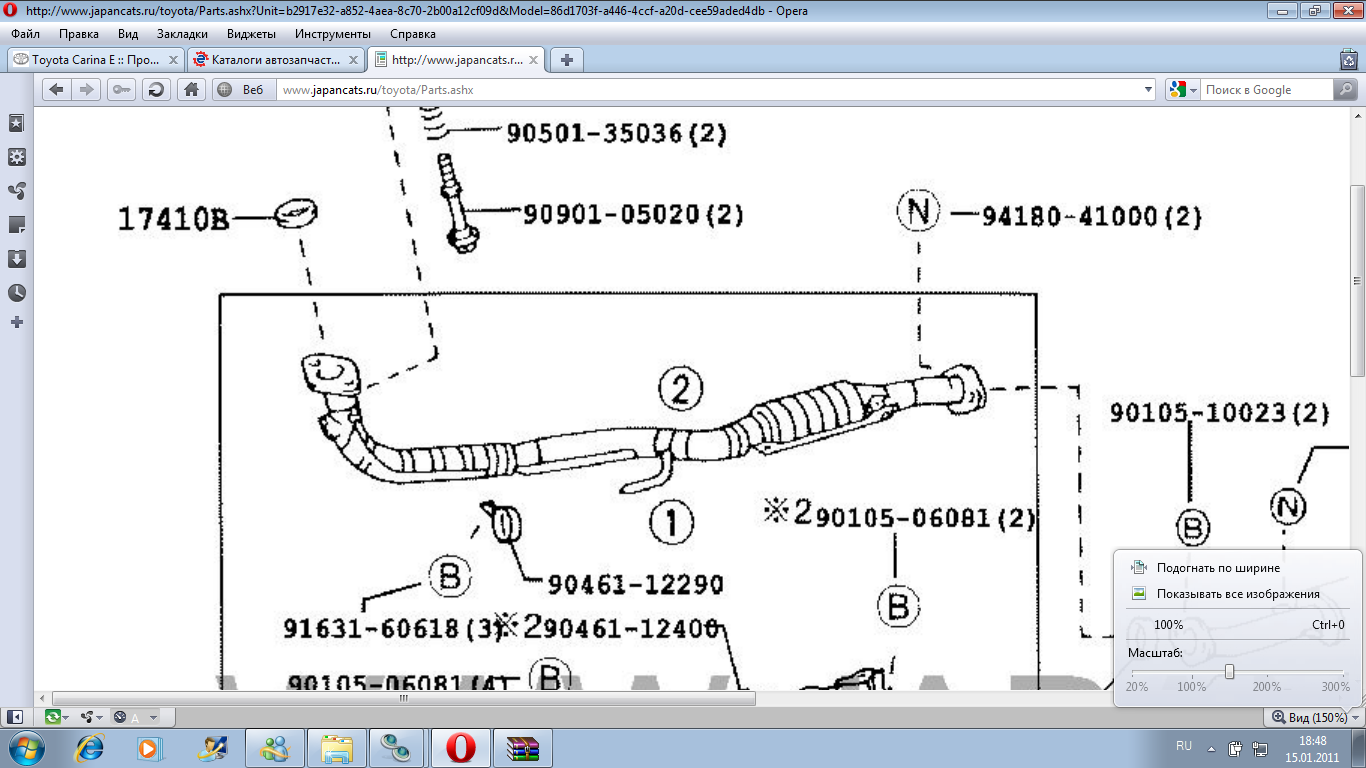
Task: Click the password wand key icon
Action: [122, 90]
